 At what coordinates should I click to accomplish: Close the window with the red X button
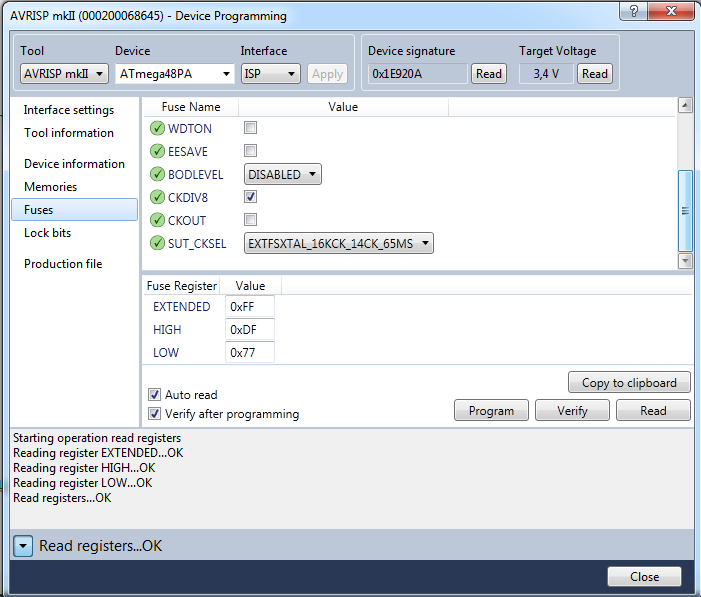point(671,11)
